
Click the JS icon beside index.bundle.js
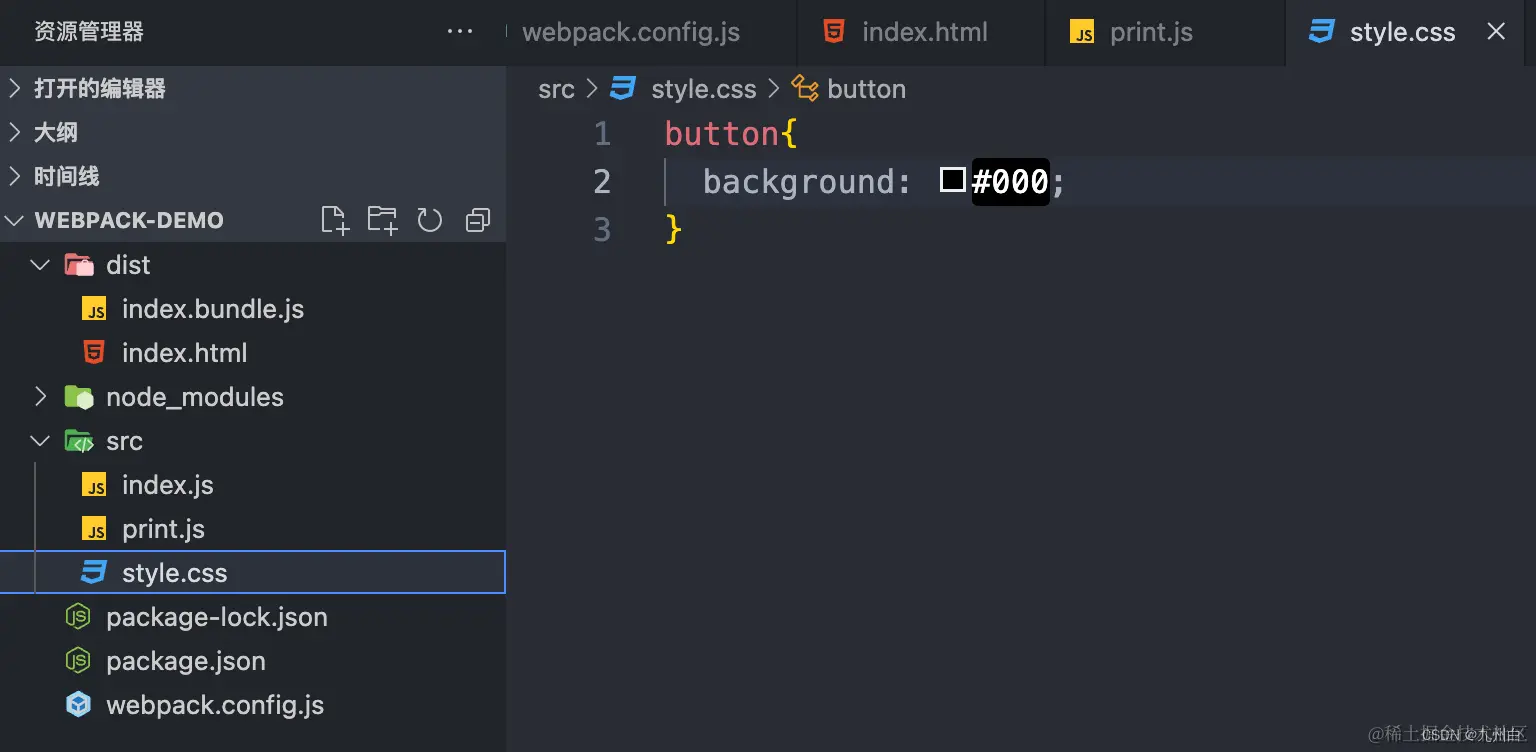(x=94, y=309)
